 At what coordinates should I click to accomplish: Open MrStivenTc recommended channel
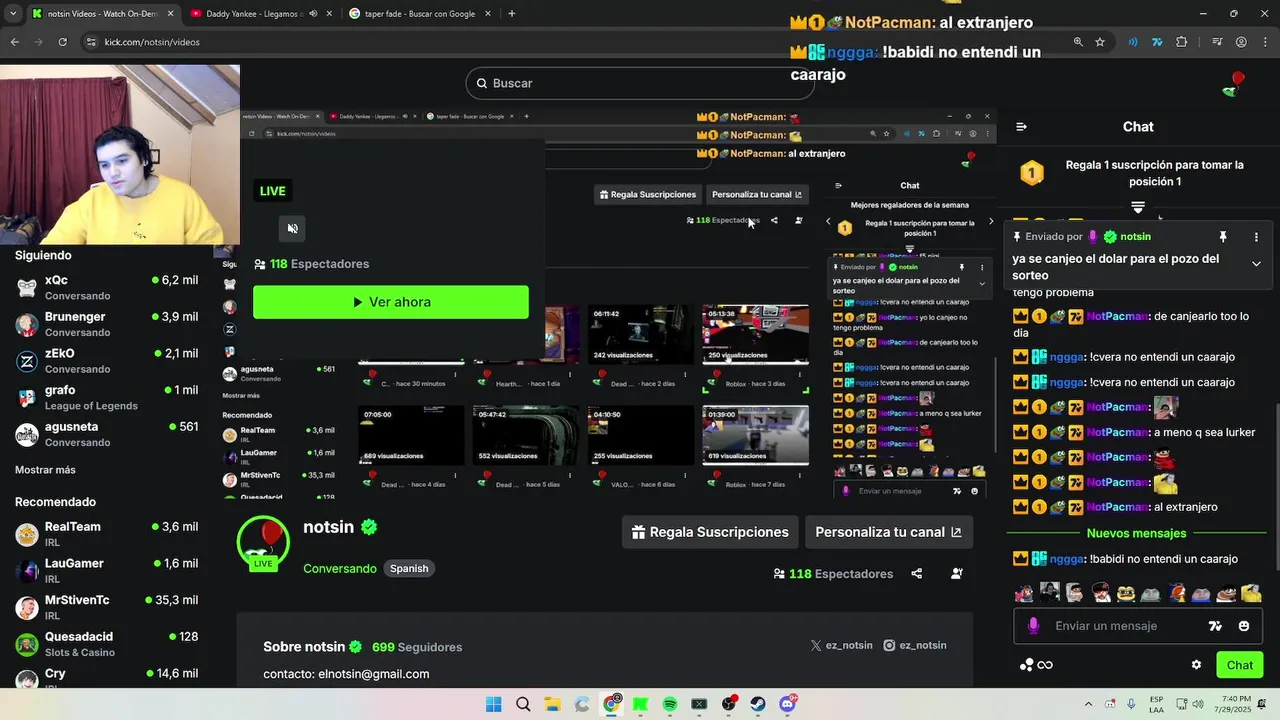pyautogui.click(x=106, y=607)
